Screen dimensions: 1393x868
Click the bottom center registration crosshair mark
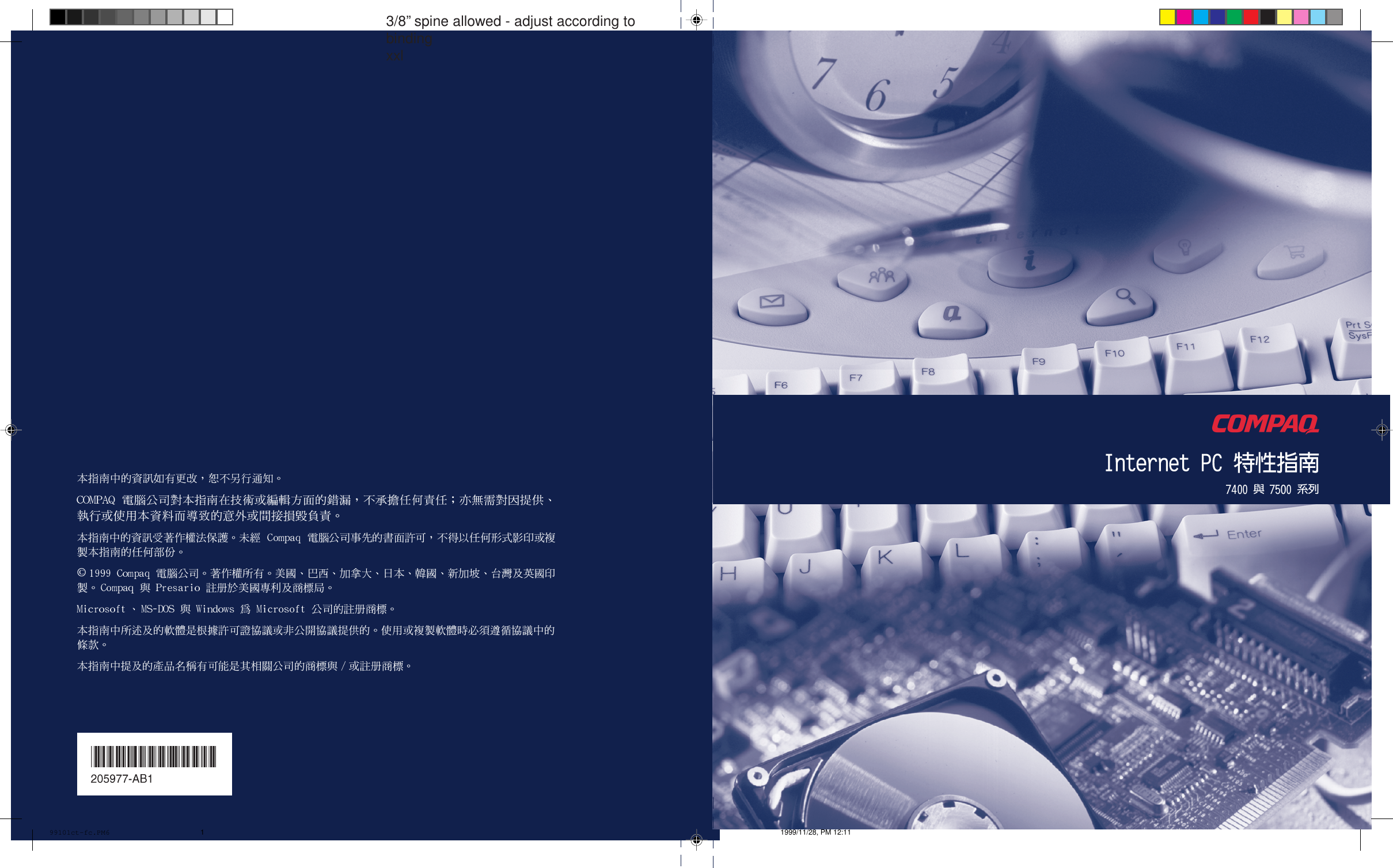point(696,840)
